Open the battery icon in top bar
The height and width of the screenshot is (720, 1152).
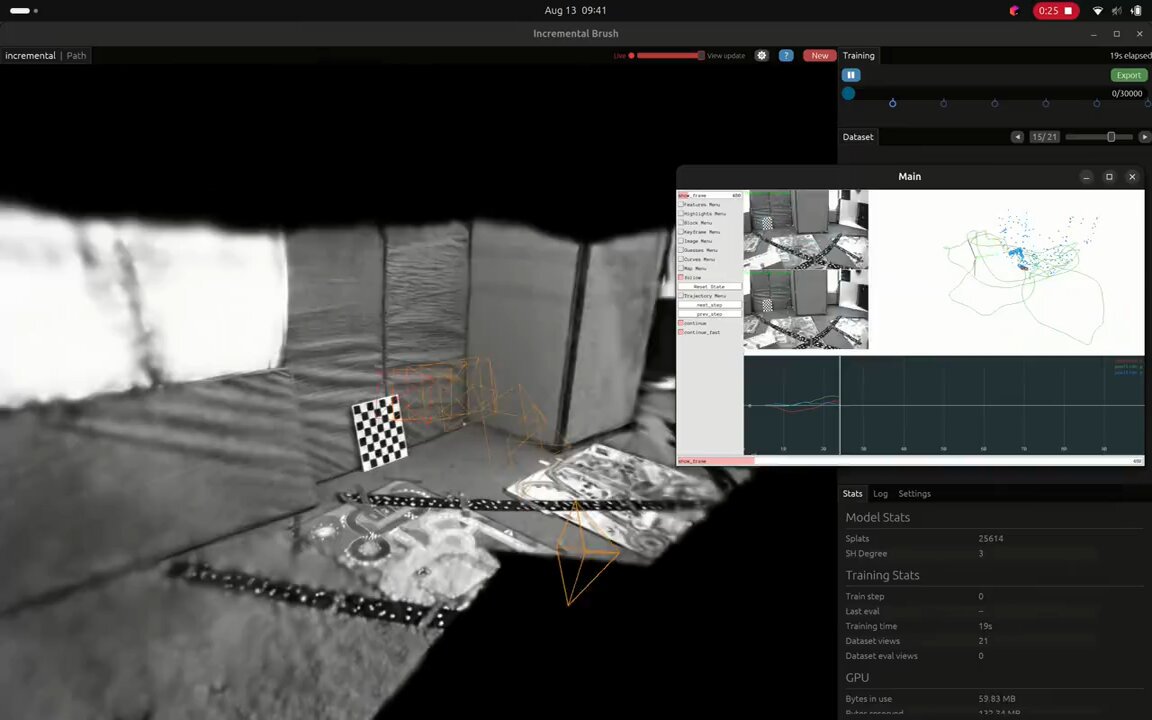pos(1136,10)
